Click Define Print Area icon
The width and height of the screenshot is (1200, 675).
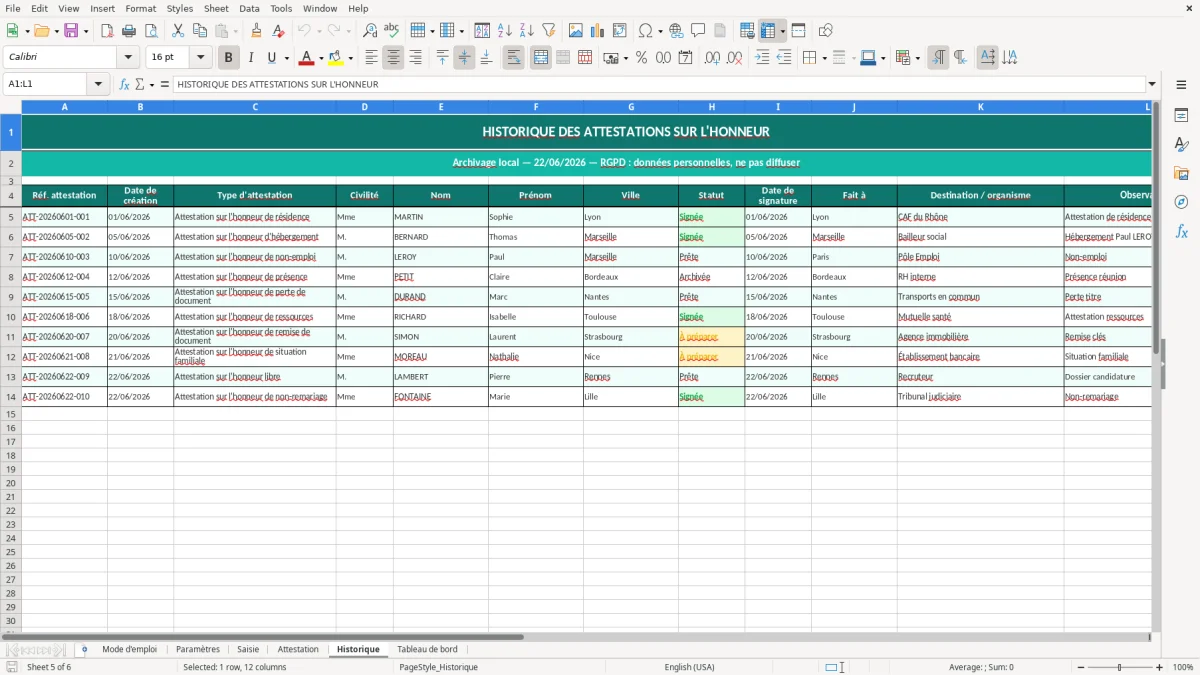pos(747,31)
